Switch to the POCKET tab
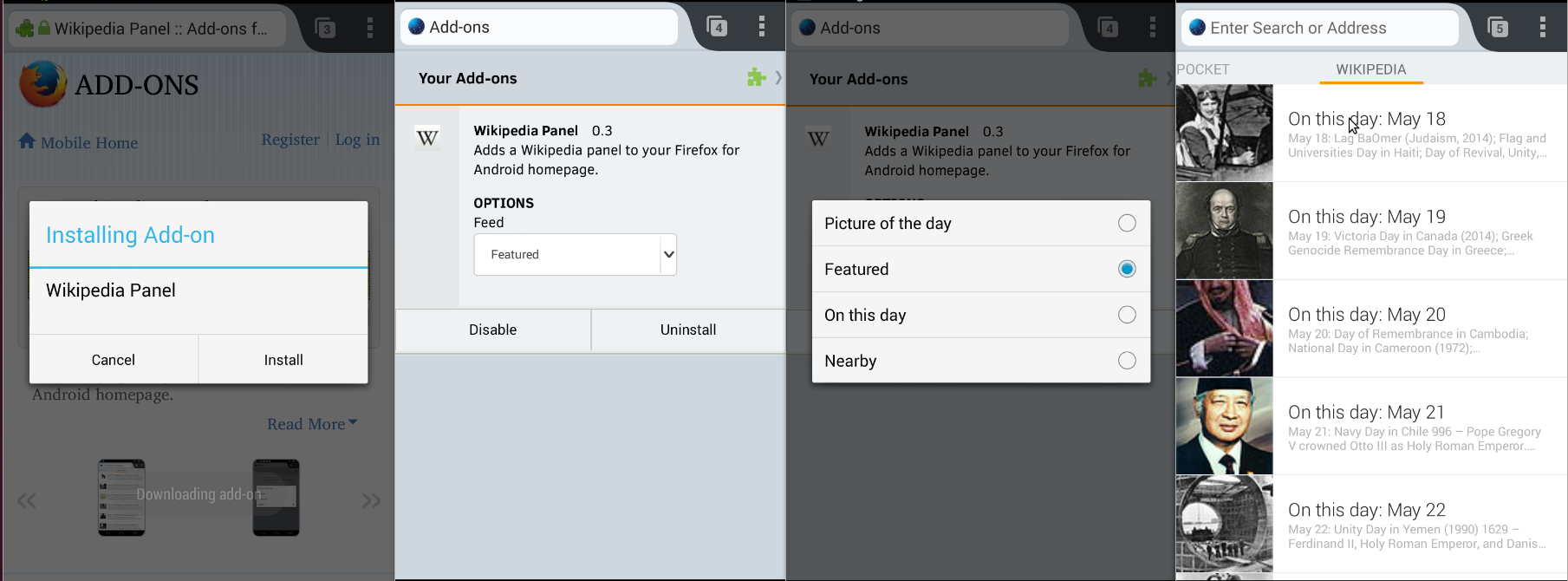The height and width of the screenshot is (581, 1568). [1203, 69]
